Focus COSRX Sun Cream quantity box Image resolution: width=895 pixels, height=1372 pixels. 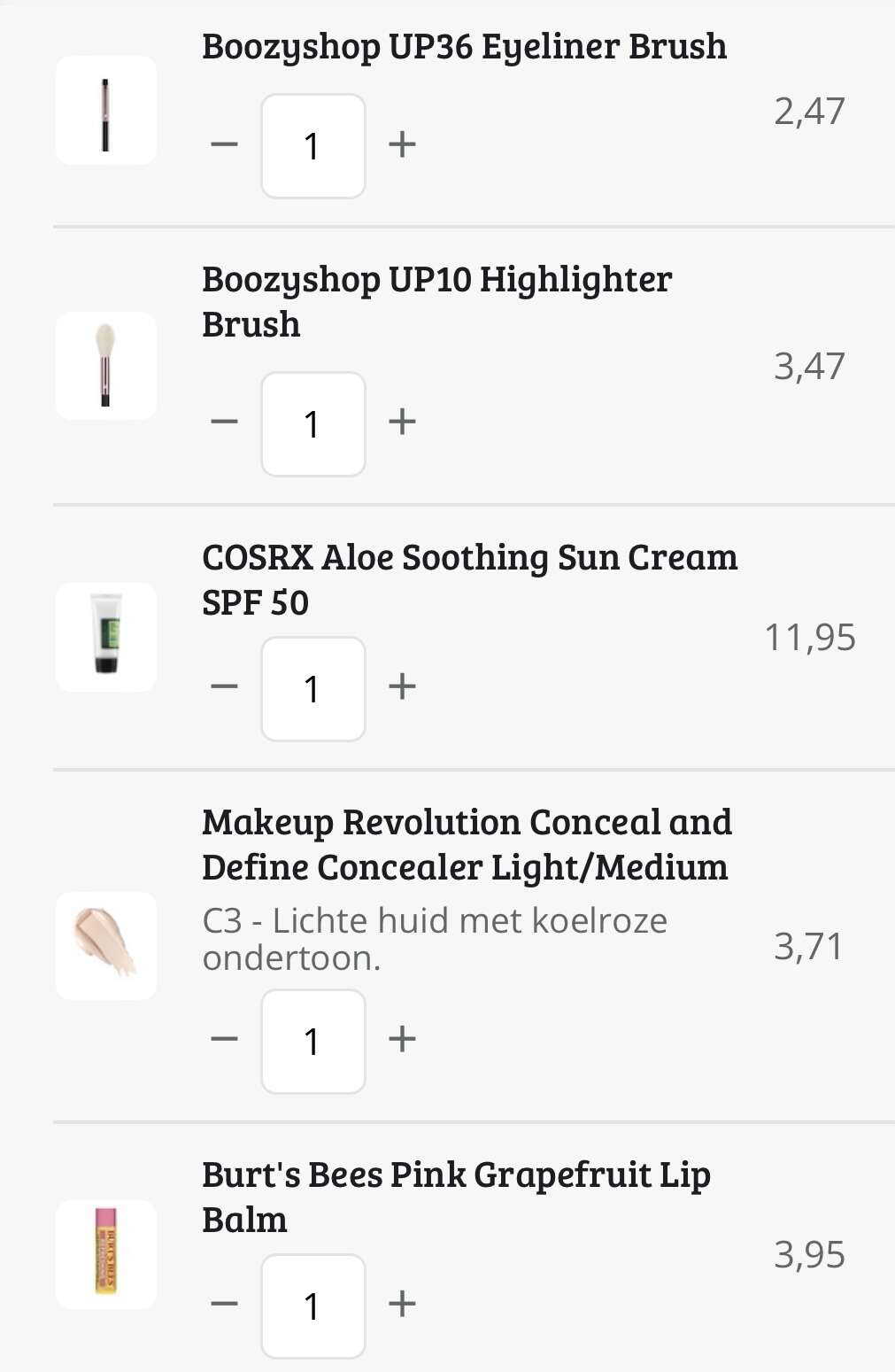tap(312, 688)
